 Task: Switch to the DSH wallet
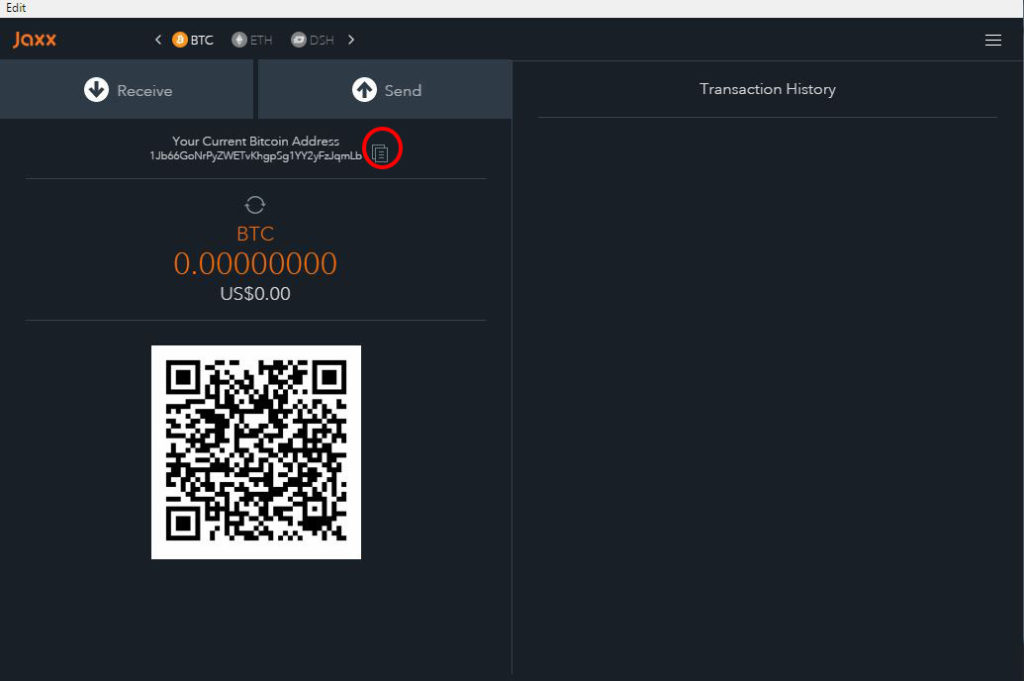pyautogui.click(x=312, y=40)
